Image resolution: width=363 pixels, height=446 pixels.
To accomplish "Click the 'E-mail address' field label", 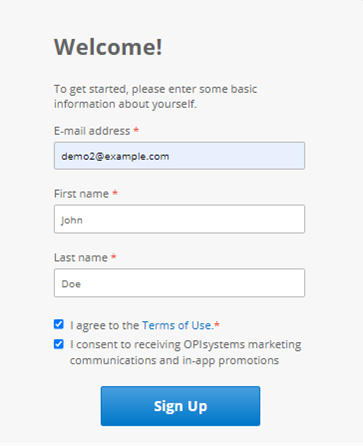I will [x=92, y=131].
